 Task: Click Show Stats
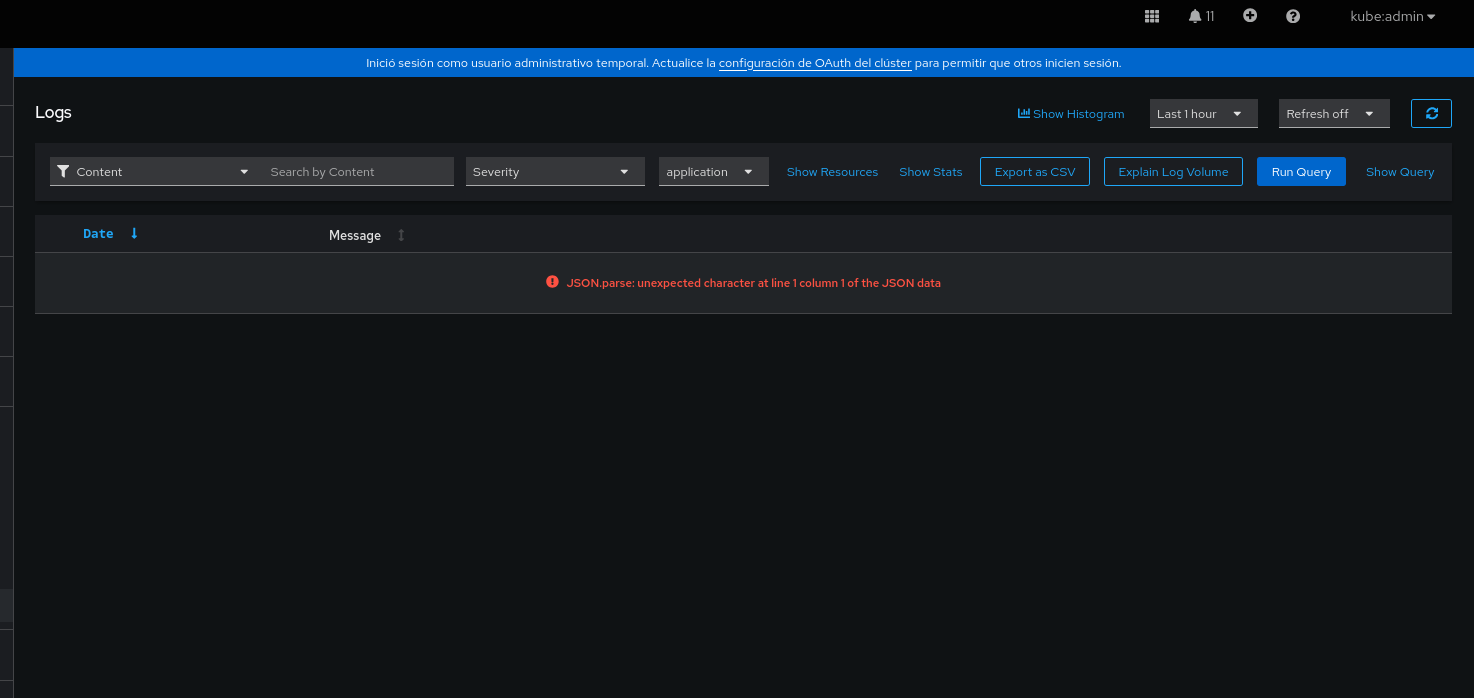click(x=930, y=172)
